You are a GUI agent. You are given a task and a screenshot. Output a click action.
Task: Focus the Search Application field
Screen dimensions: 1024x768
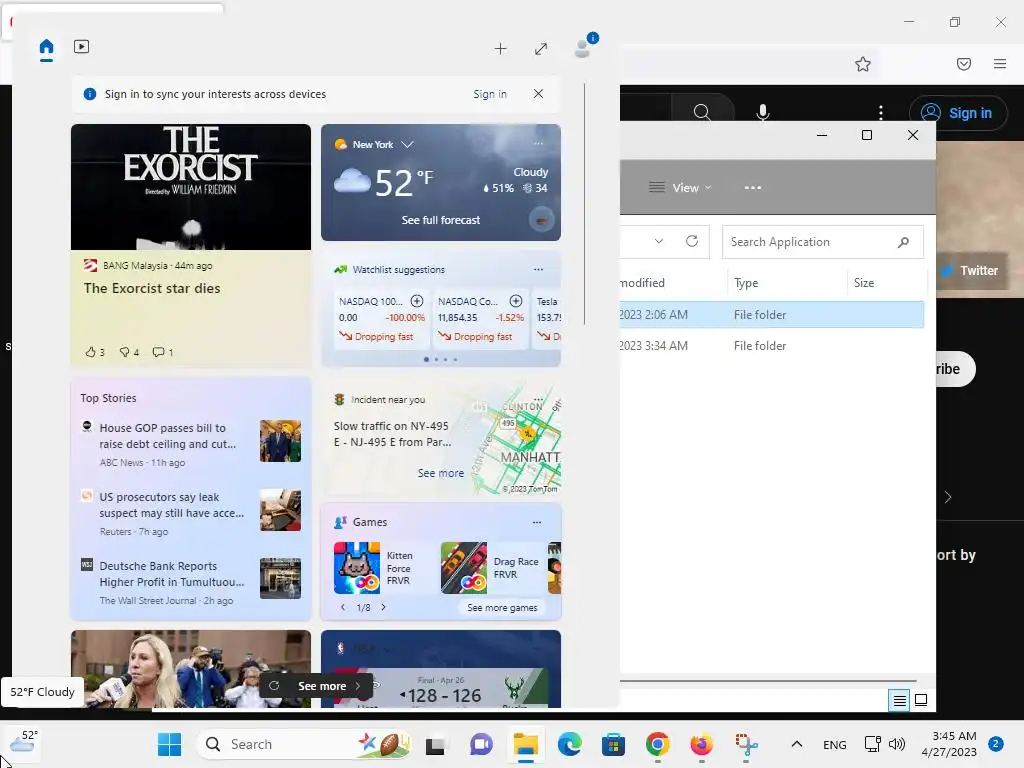tap(823, 242)
